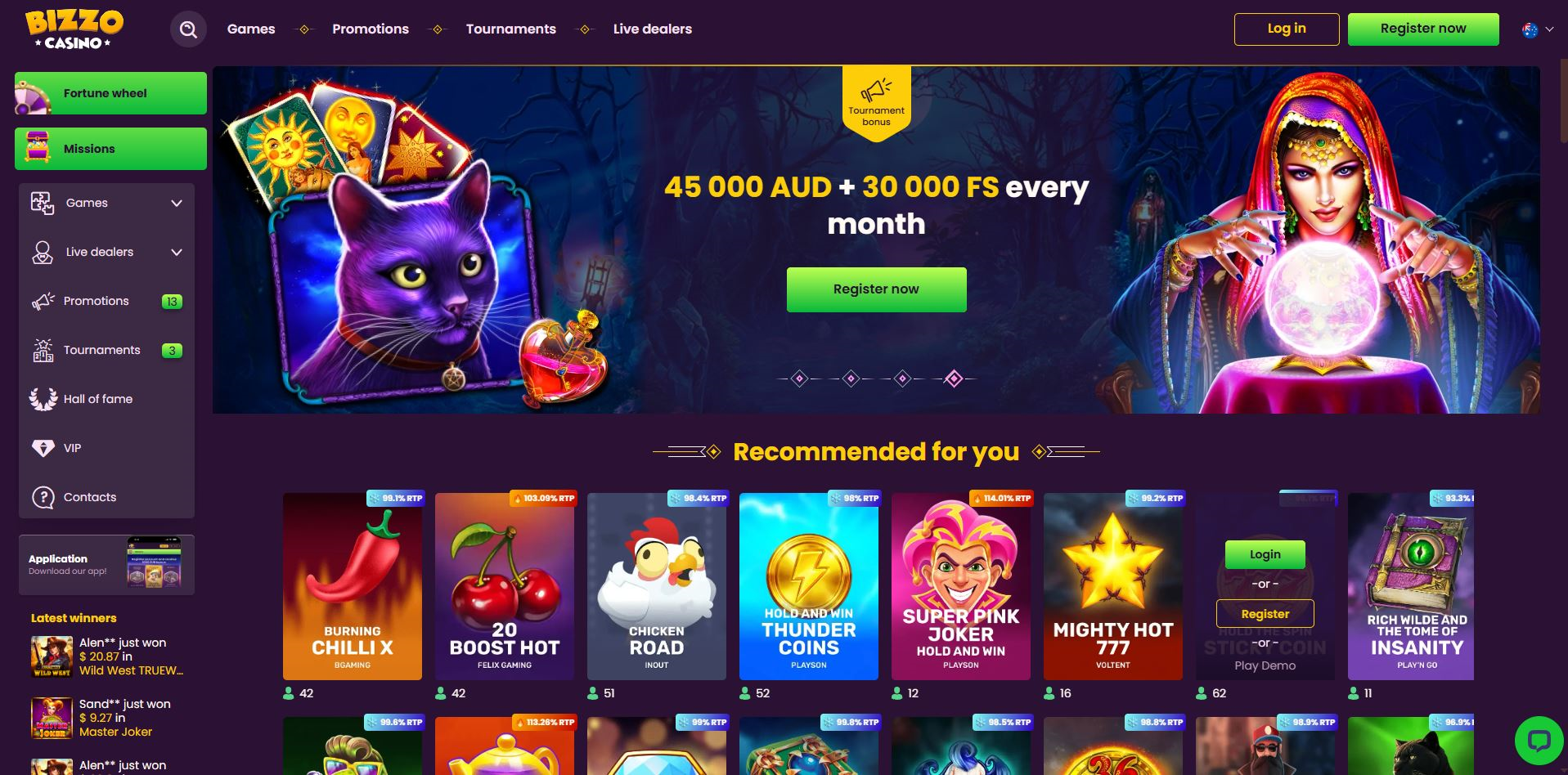Expand the Live dealers sidebar chevron

click(177, 252)
